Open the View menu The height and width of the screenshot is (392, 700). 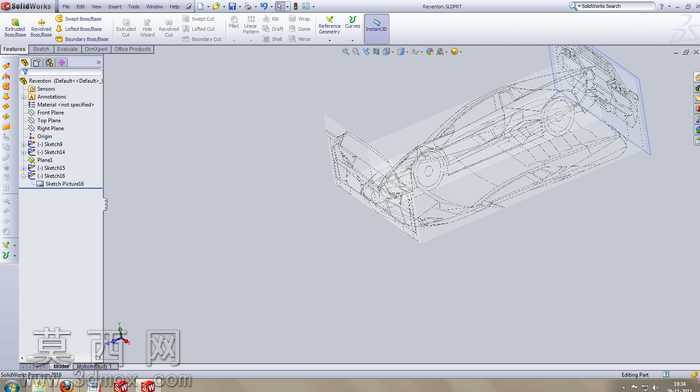tap(96, 7)
